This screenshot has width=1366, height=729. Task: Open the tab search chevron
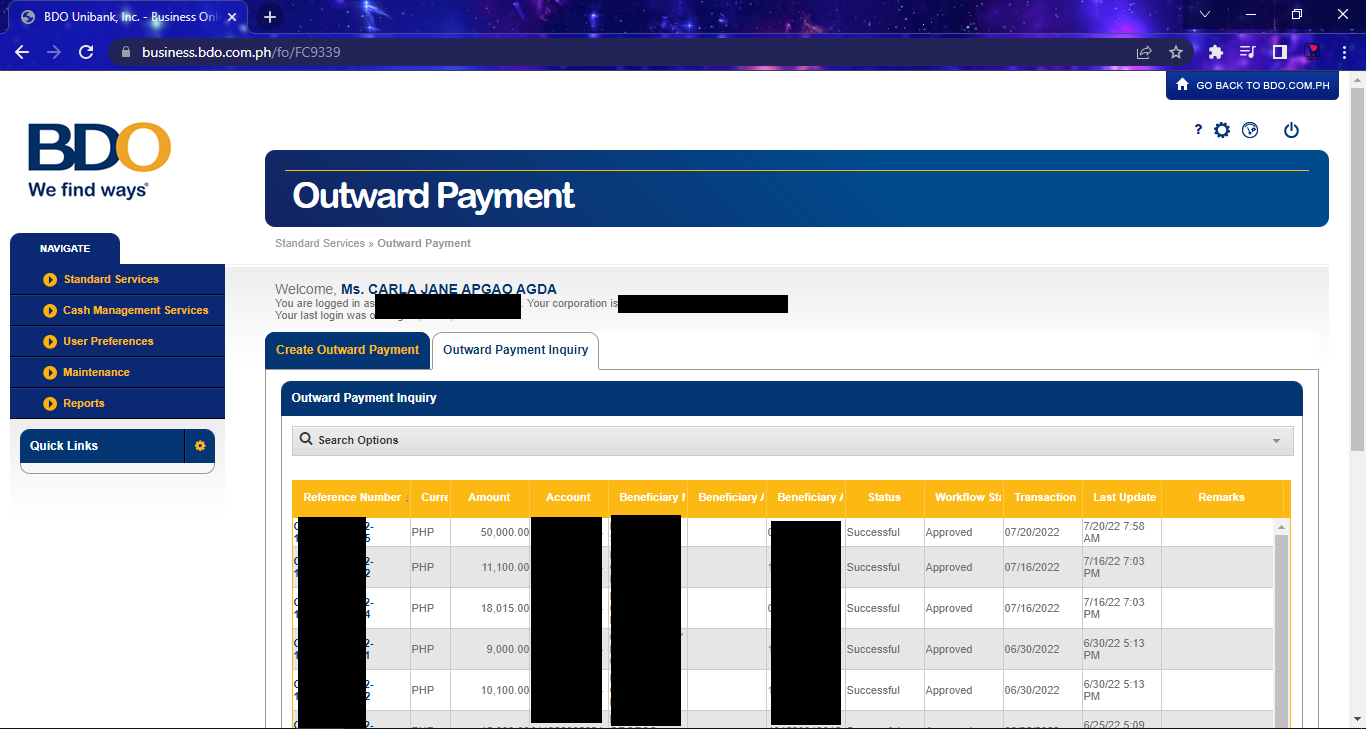click(x=1205, y=15)
